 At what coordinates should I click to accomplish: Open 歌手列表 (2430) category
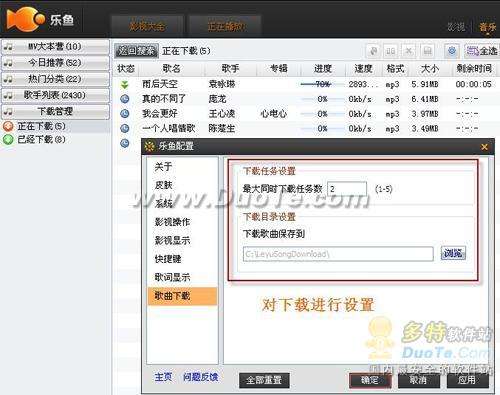pos(55,95)
